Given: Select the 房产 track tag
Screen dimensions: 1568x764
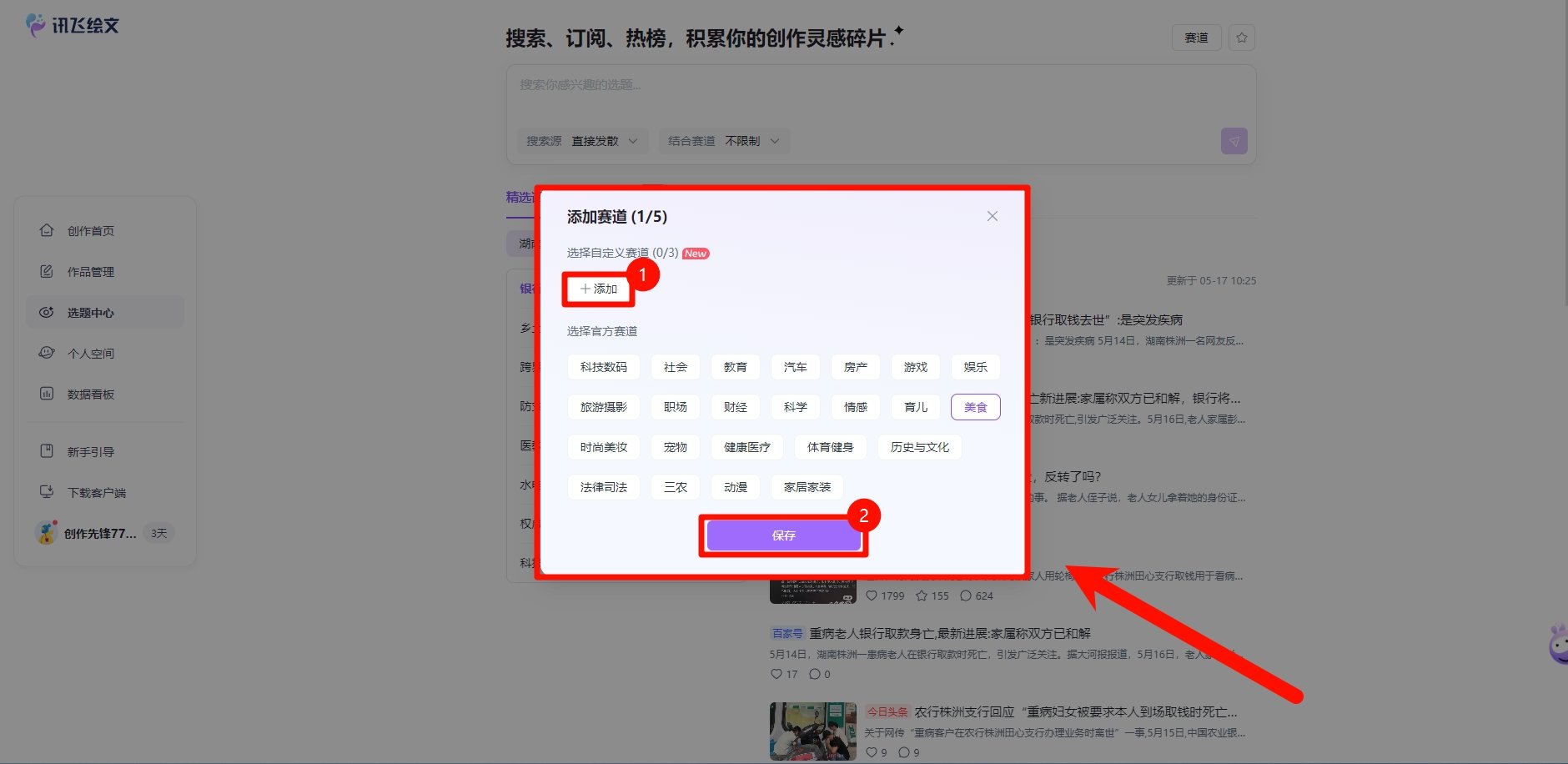Looking at the screenshot, I should coord(856,367).
